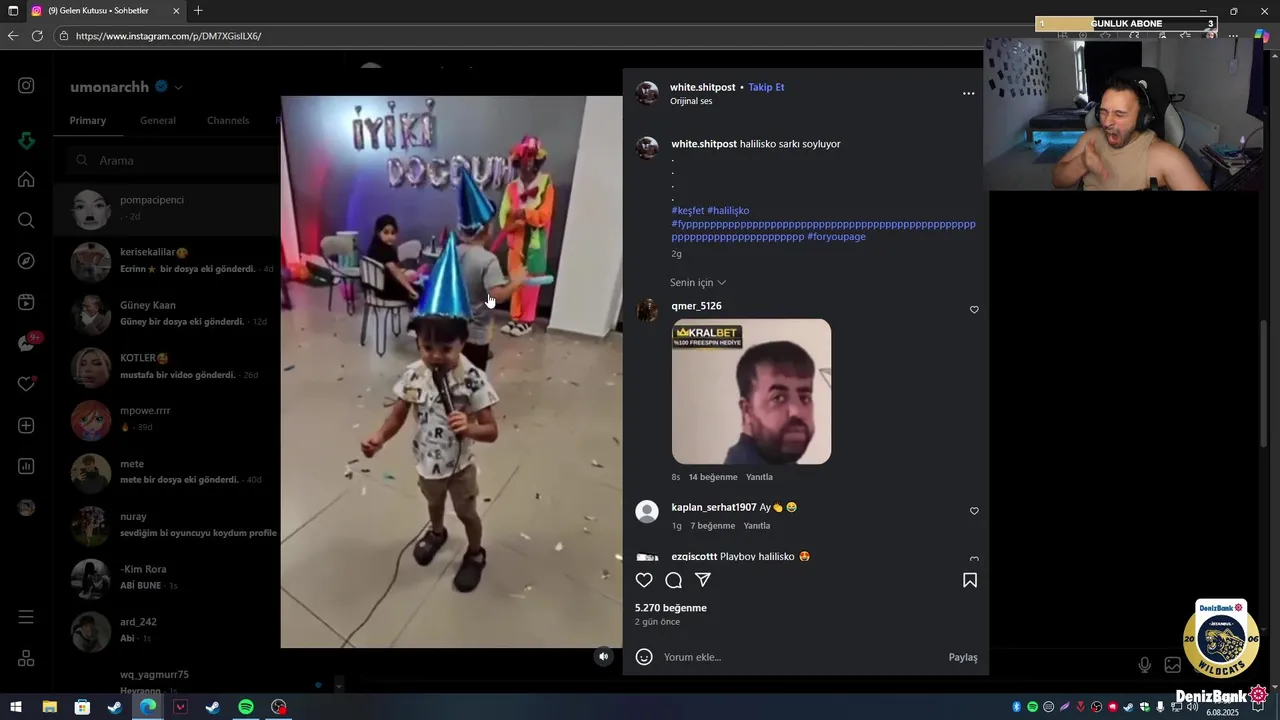Click the Paylaş button to post comment
1280x720 pixels.
point(963,657)
